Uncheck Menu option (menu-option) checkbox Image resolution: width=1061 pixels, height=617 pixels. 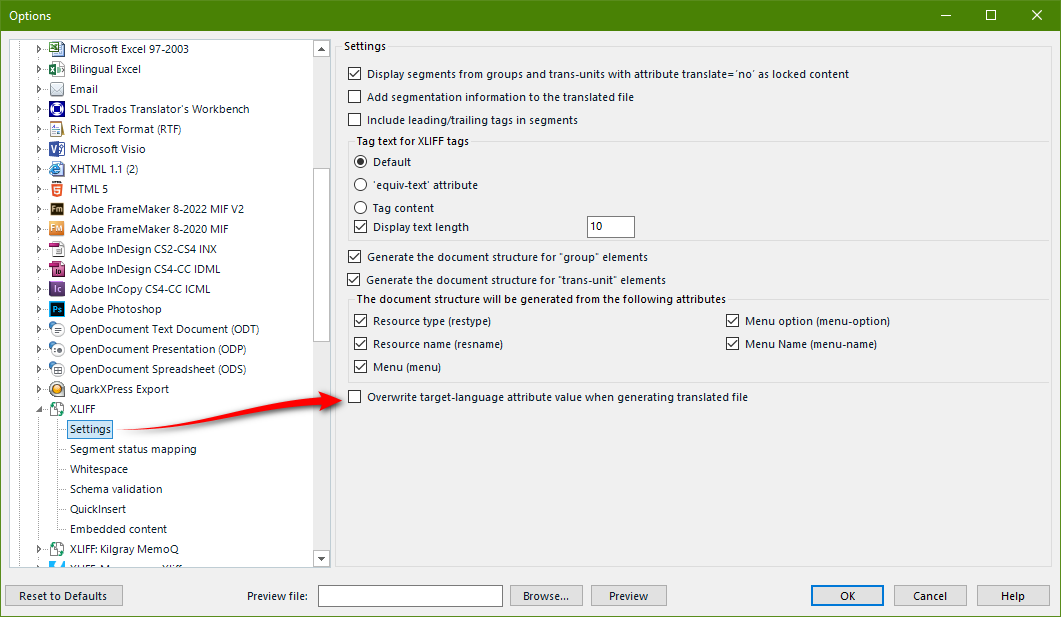[732, 321]
